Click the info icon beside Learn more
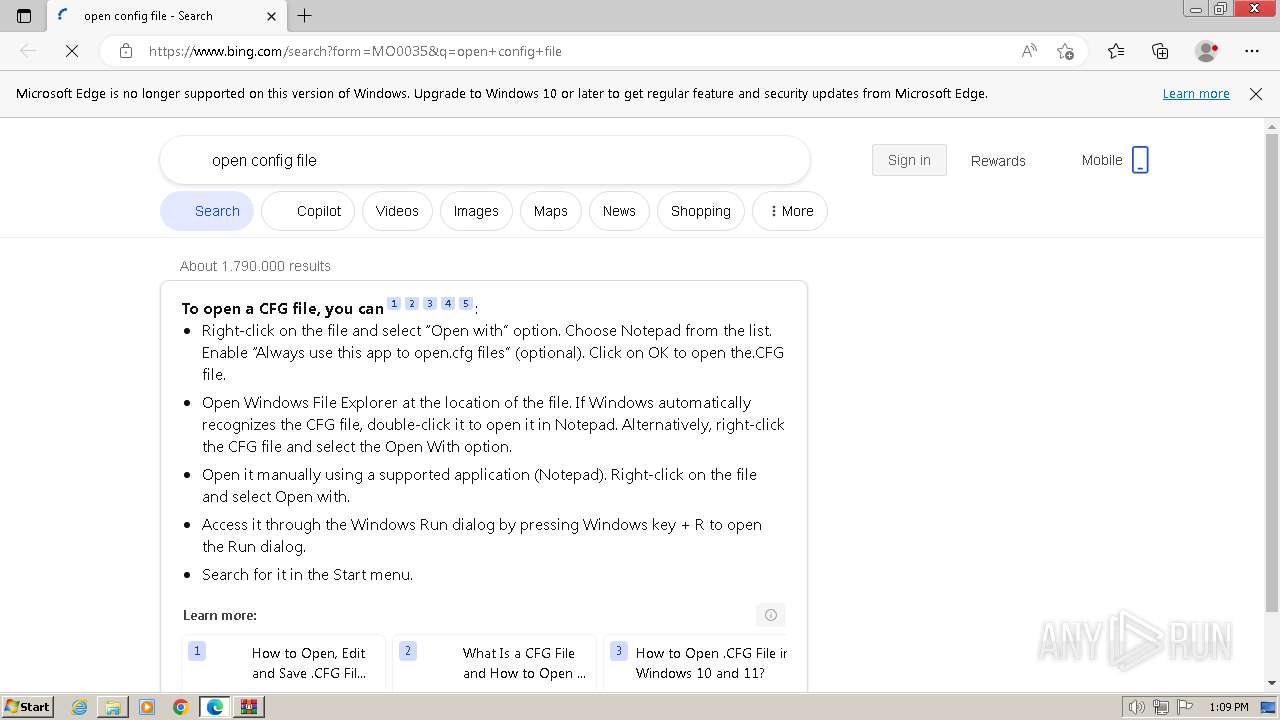The width and height of the screenshot is (1280, 720). click(771, 615)
